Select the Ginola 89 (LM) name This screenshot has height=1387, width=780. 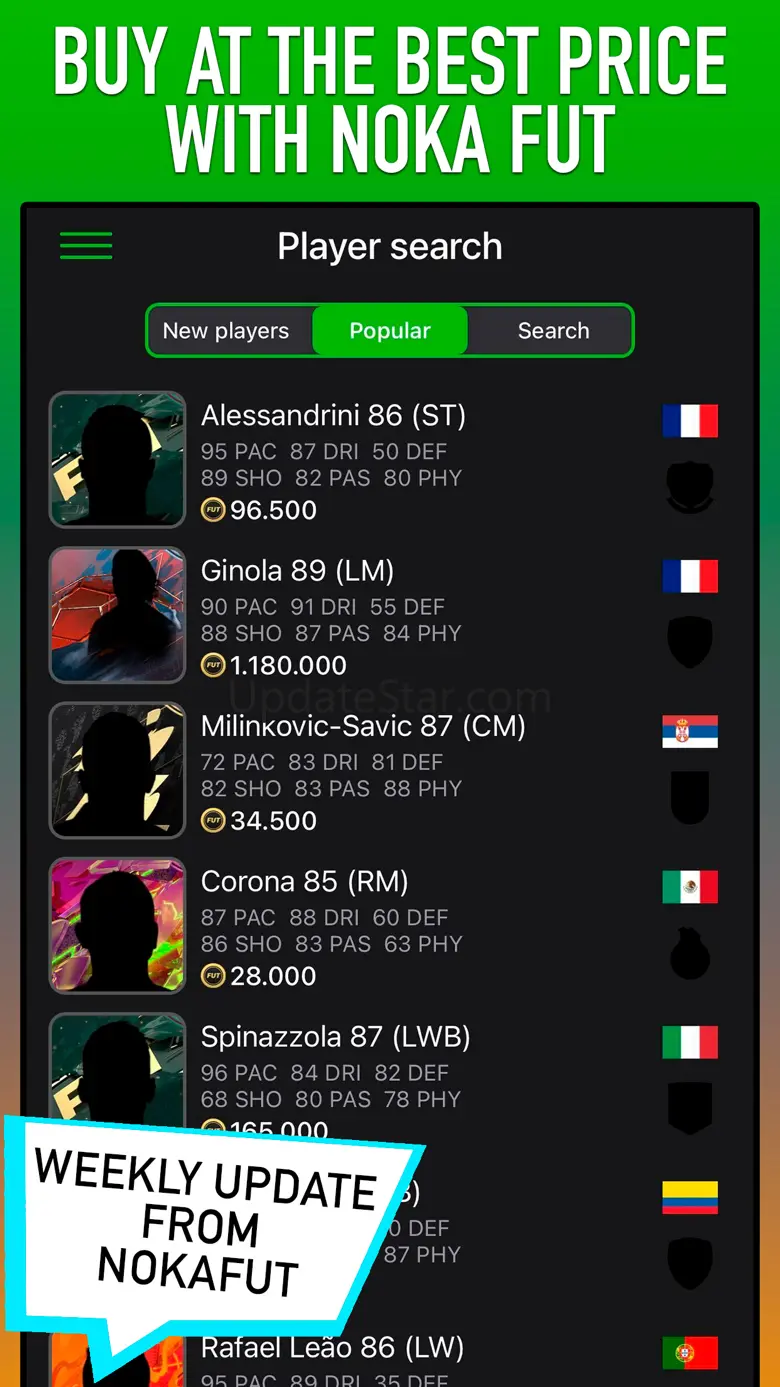click(x=297, y=571)
